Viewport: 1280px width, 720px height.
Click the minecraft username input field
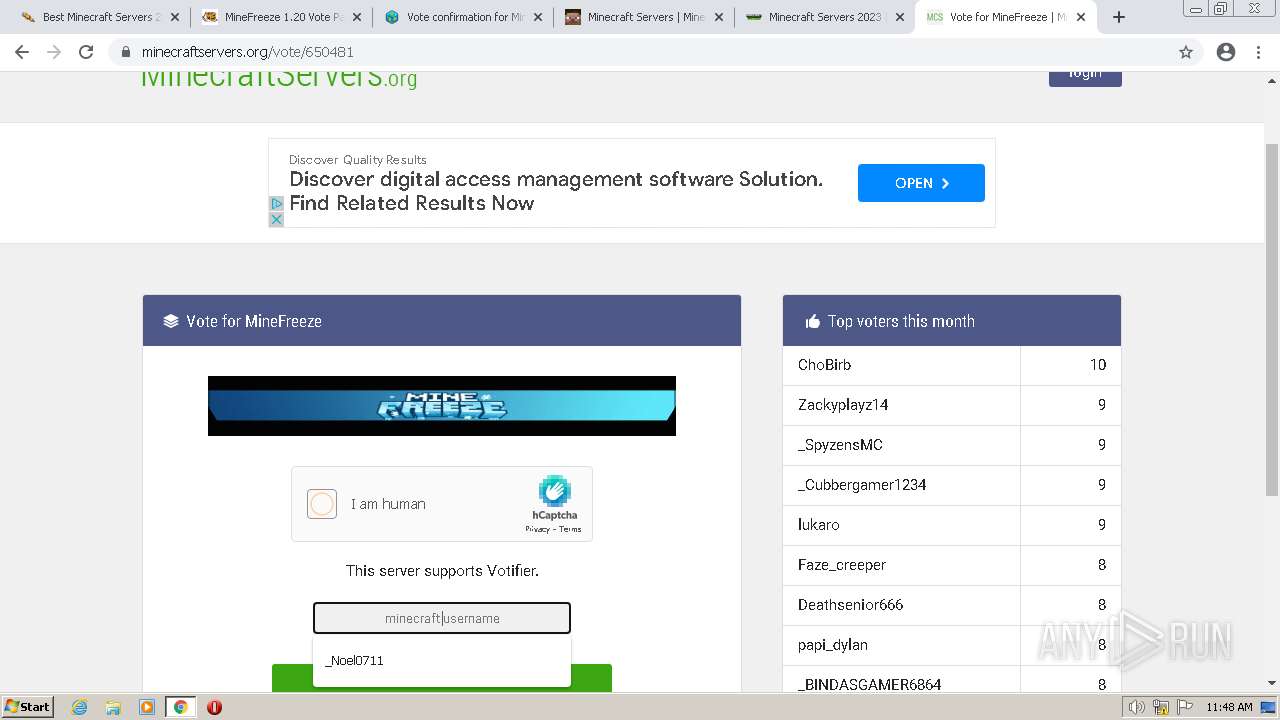point(442,618)
